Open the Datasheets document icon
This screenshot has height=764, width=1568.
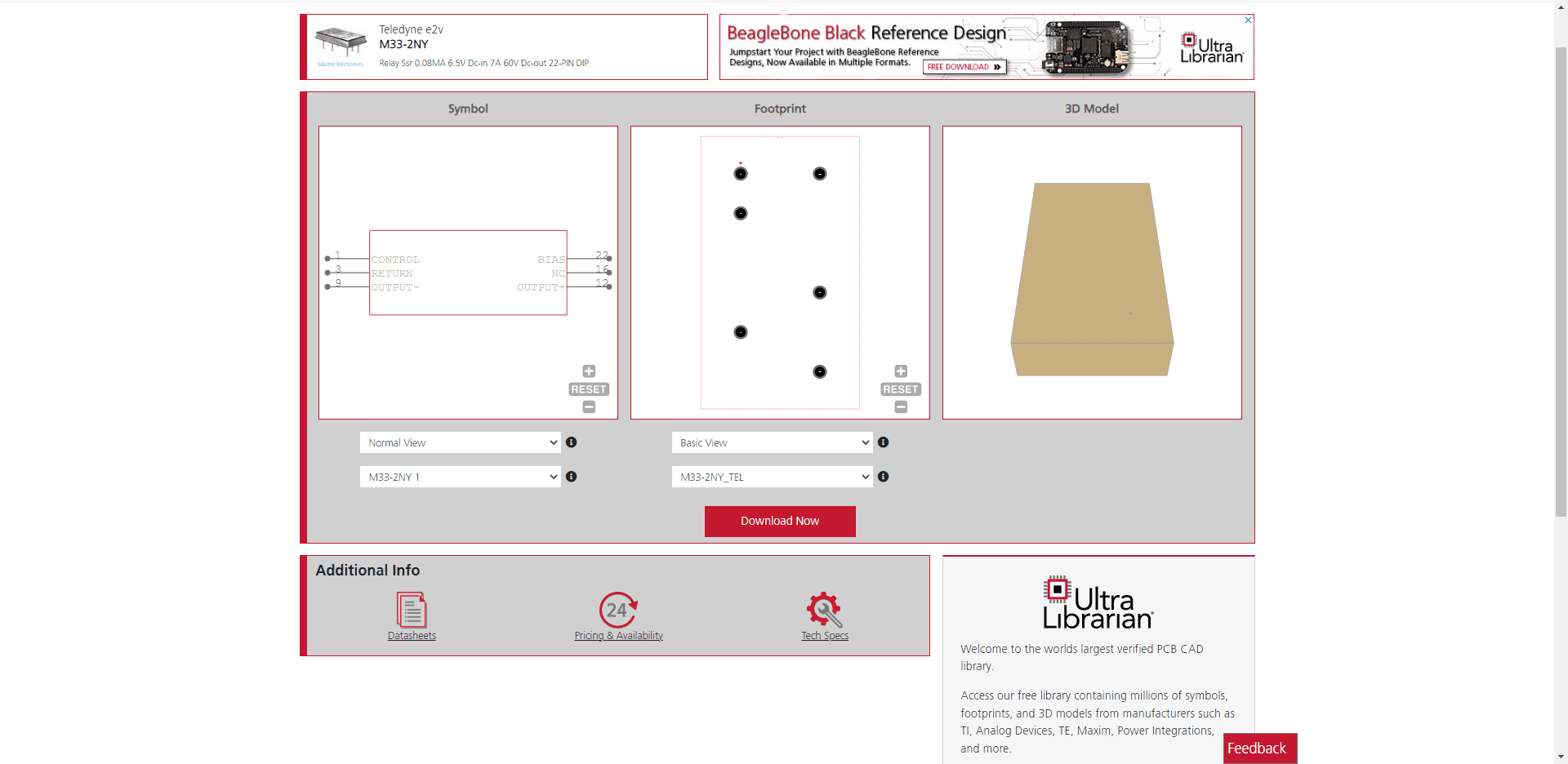click(412, 610)
